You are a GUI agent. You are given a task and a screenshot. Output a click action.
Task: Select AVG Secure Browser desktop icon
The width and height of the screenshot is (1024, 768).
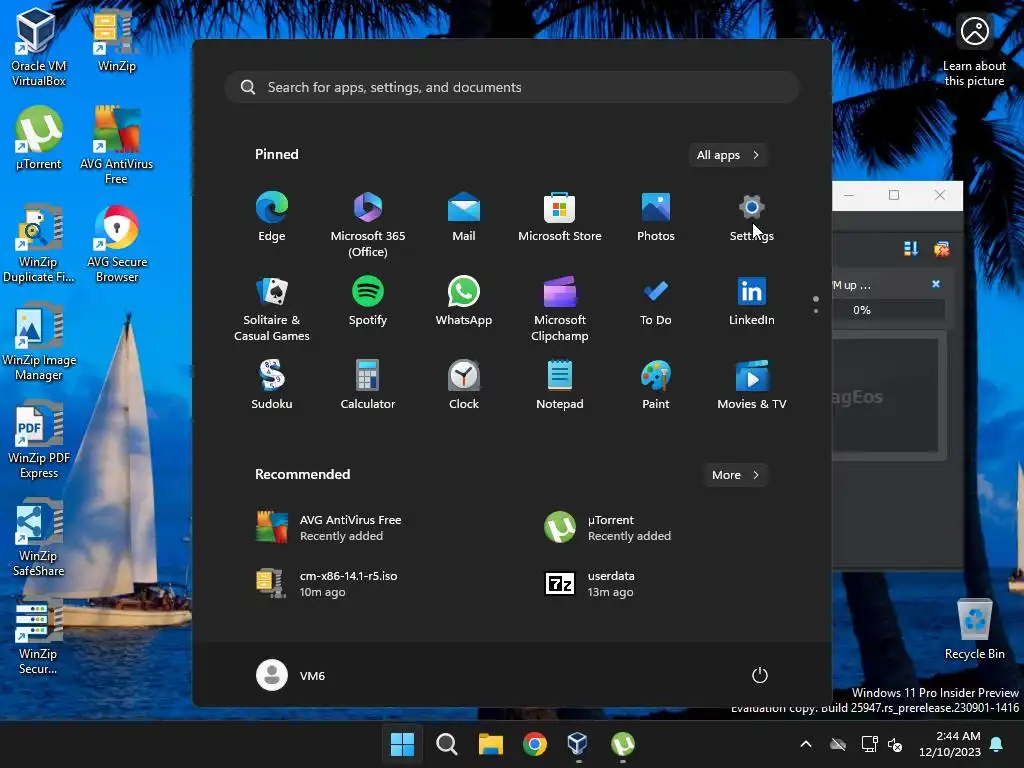(x=117, y=243)
